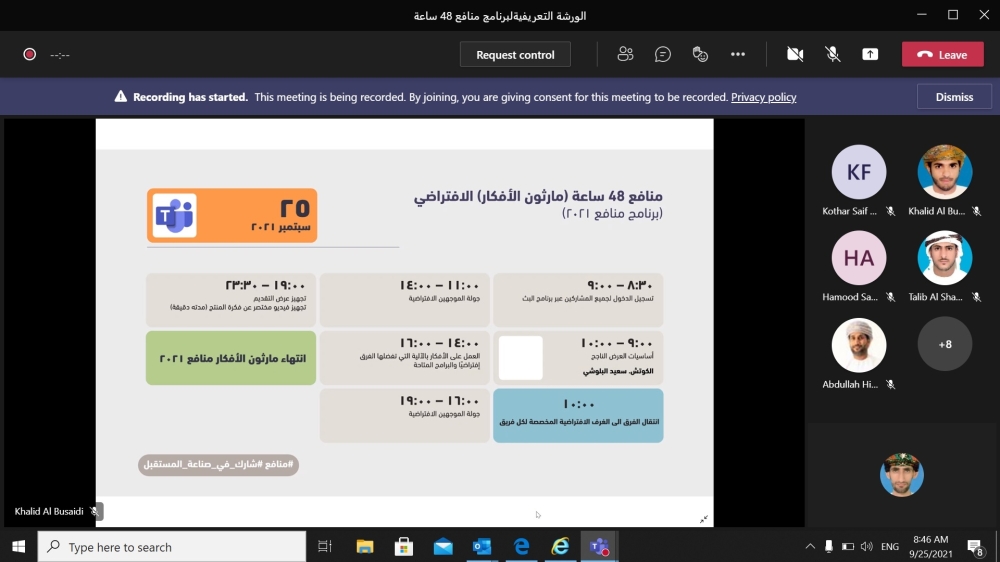
Task: Open Microsoft Store from the taskbar
Action: [404, 547]
